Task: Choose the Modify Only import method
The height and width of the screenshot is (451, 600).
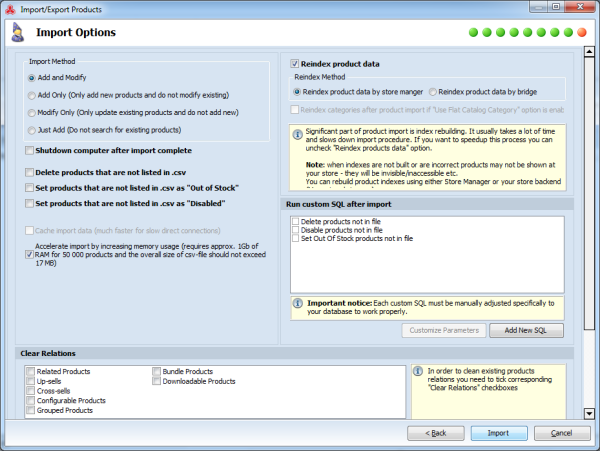Action: pyautogui.click(x=32, y=112)
